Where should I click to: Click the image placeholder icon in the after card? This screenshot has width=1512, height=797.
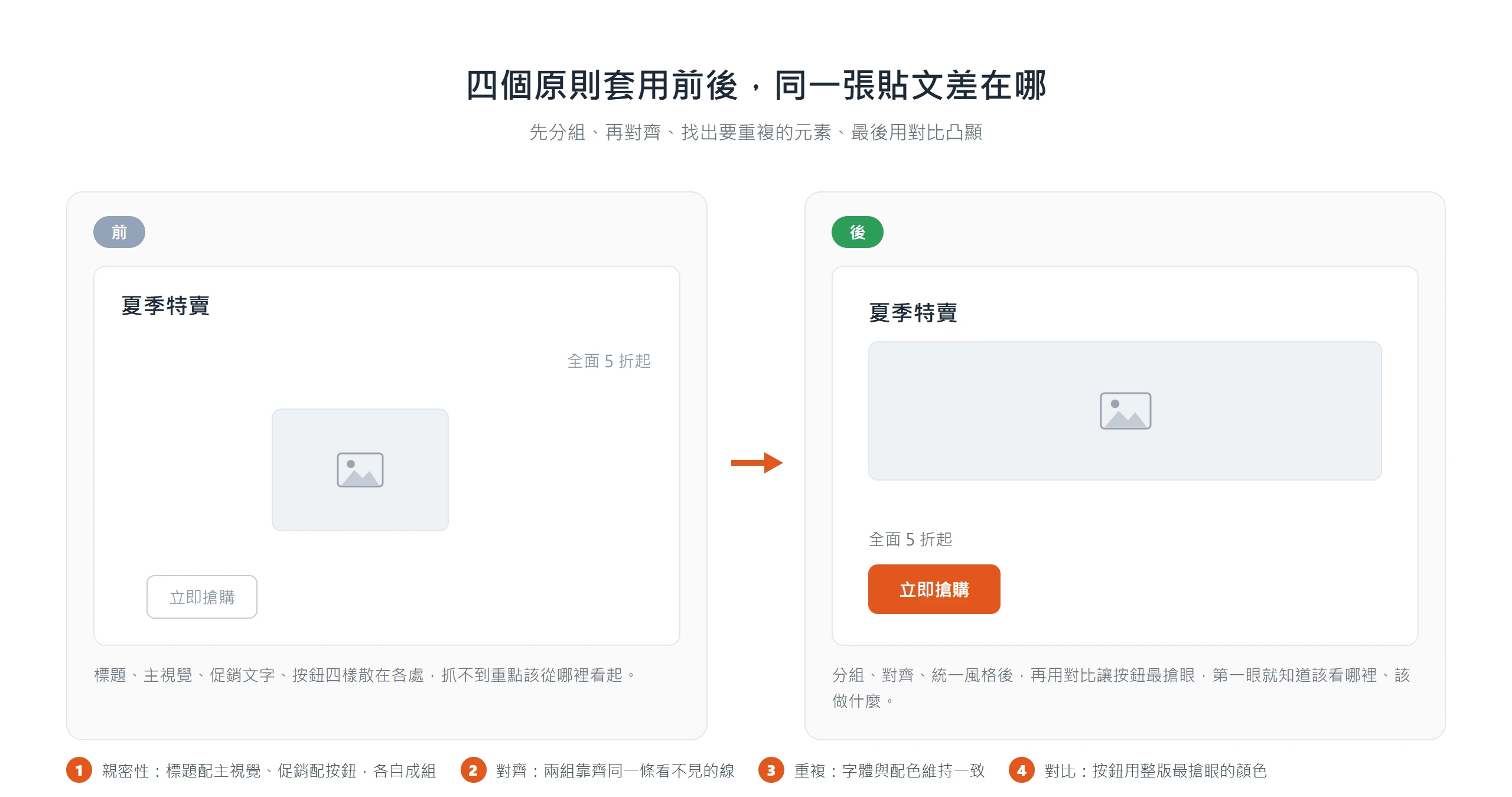pos(1125,411)
